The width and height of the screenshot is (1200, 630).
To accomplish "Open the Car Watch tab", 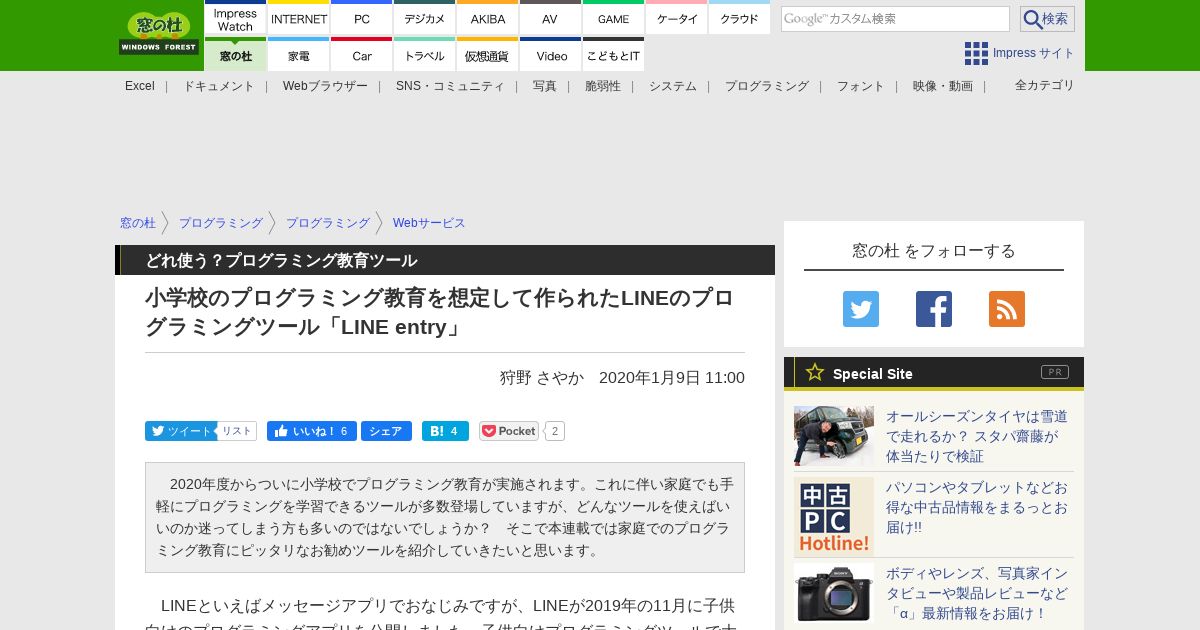I will click(x=362, y=55).
